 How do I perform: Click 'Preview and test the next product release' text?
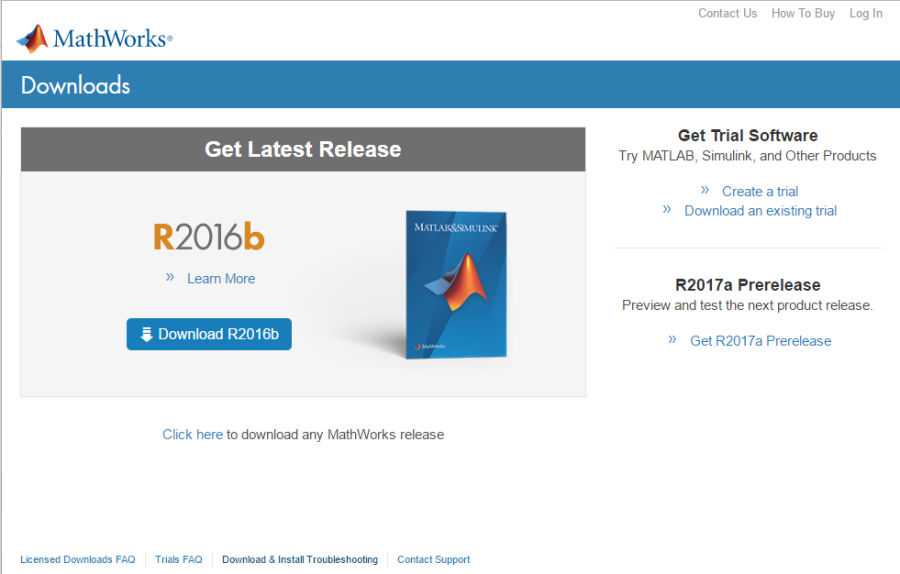point(747,305)
